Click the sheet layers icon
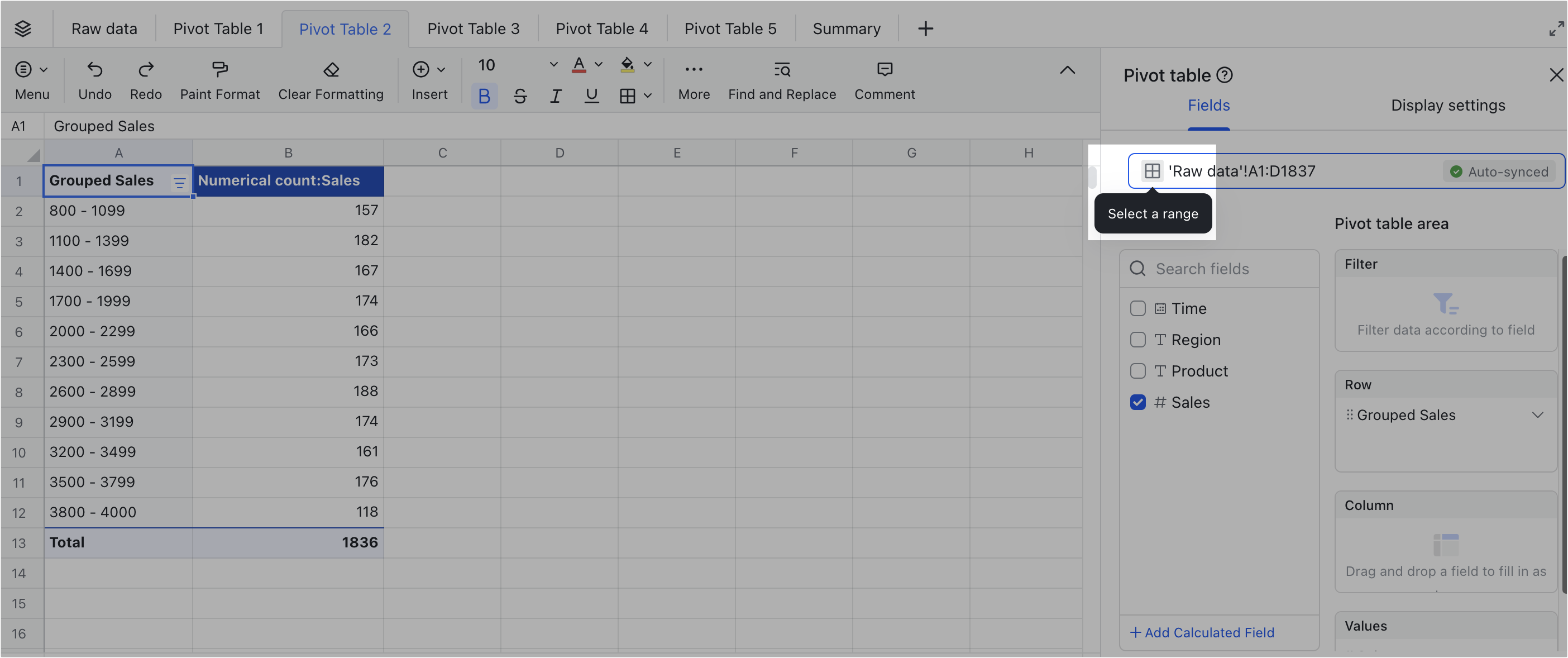This screenshot has width=1568, height=658. coord(23,28)
